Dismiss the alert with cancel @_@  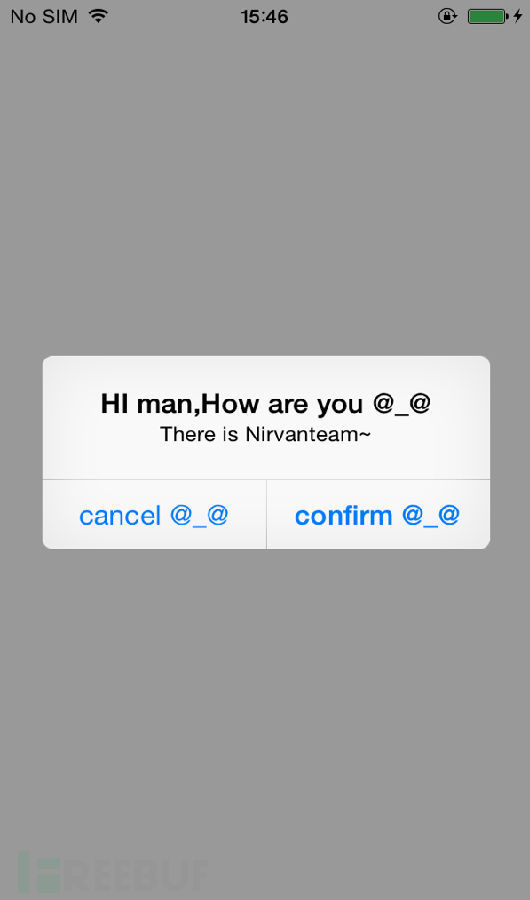(154, 514)
